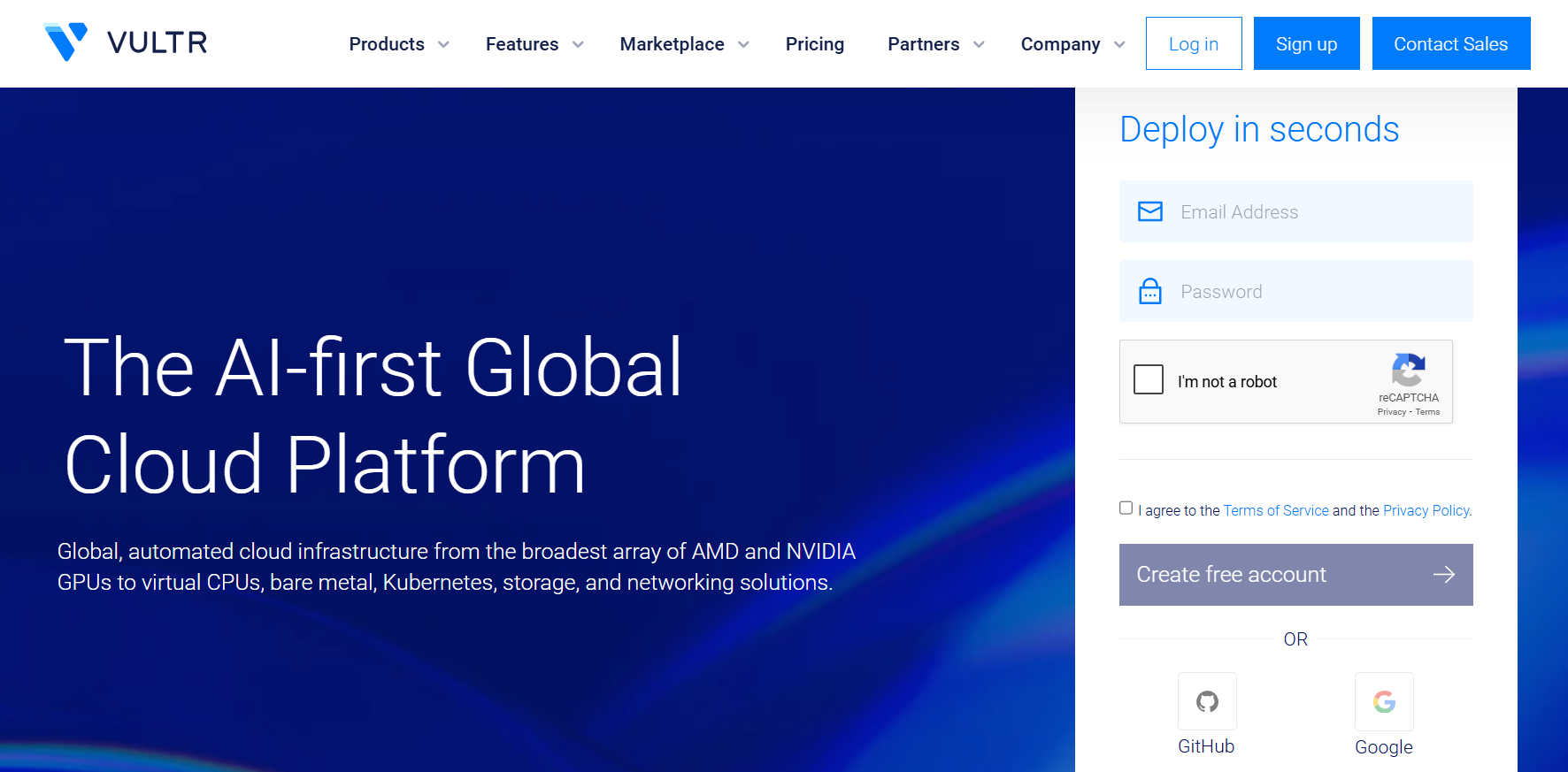Screen dimensions: 1568x772
Task: Open the Company menu
Action: coord(1061,44)
